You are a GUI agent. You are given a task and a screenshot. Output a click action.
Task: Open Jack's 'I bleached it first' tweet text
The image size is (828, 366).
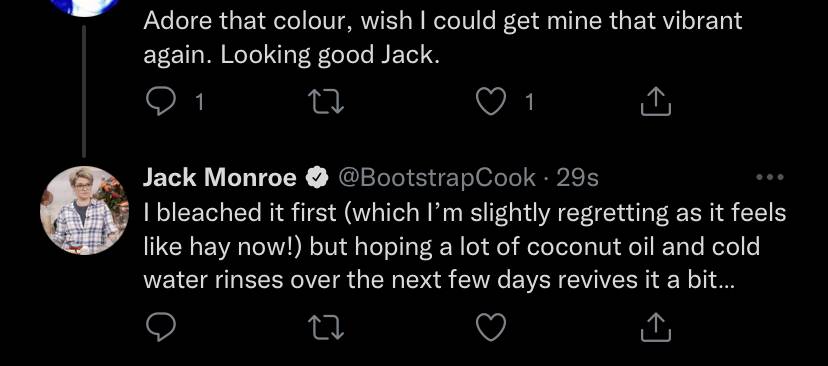[465, 247]
